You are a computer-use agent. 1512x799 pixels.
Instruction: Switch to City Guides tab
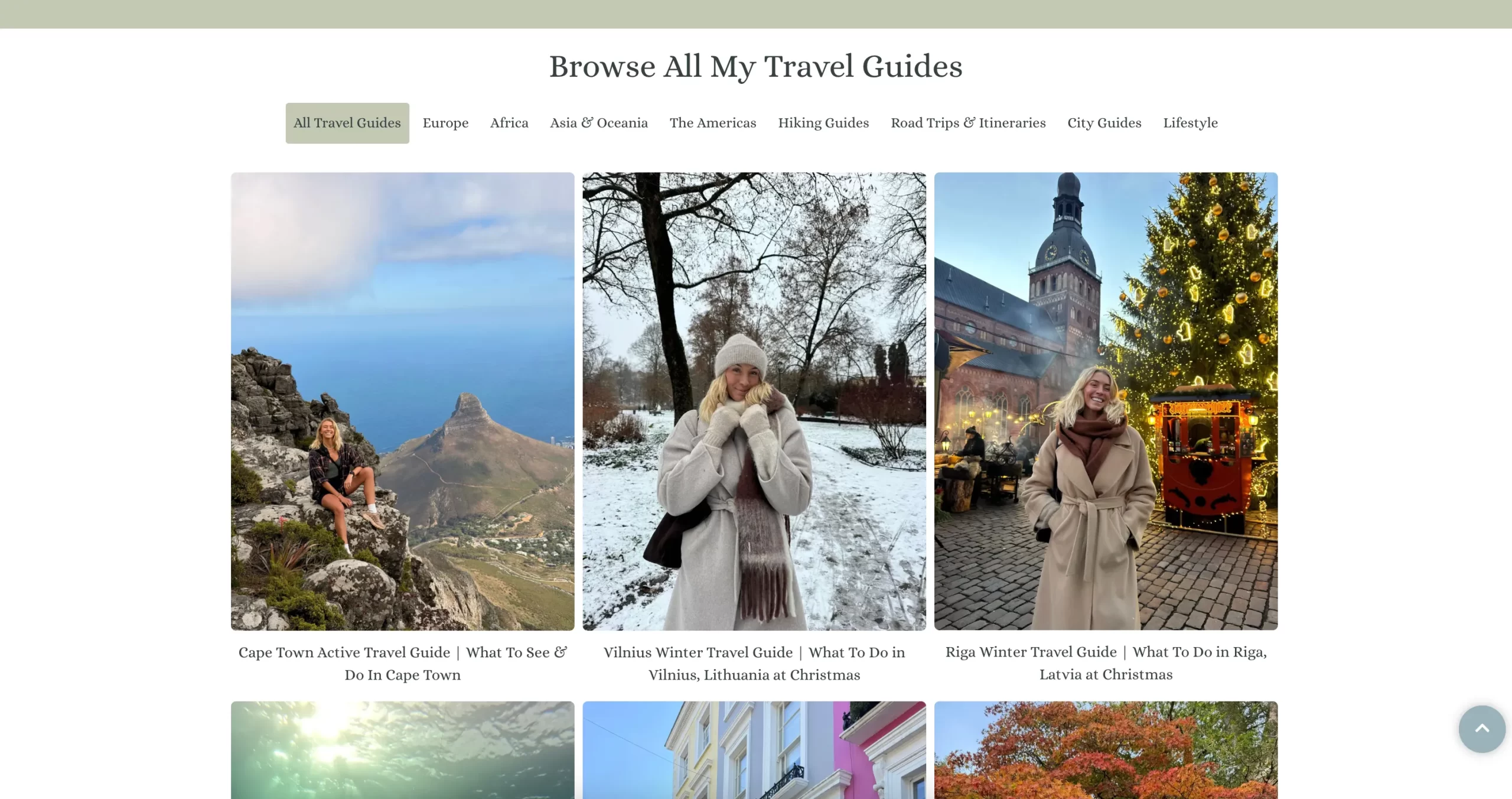pos(1104,123)
